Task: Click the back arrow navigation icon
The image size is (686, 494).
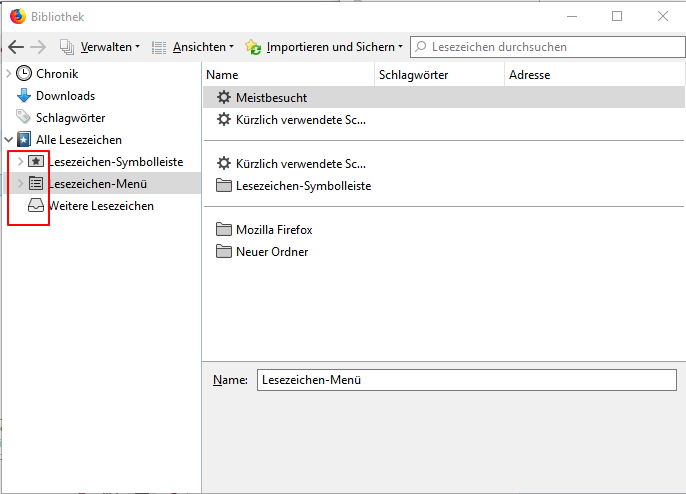Action: pyautogui.click(x=16, y=47)
